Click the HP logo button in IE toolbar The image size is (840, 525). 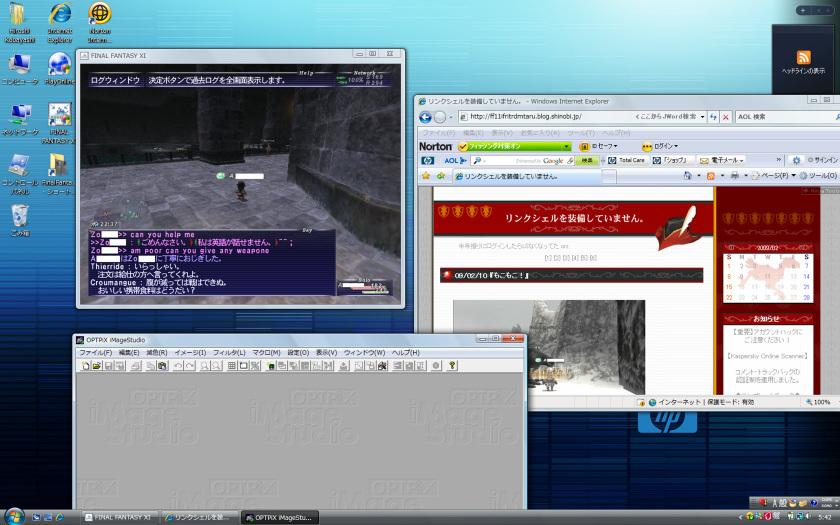(428, 160)
